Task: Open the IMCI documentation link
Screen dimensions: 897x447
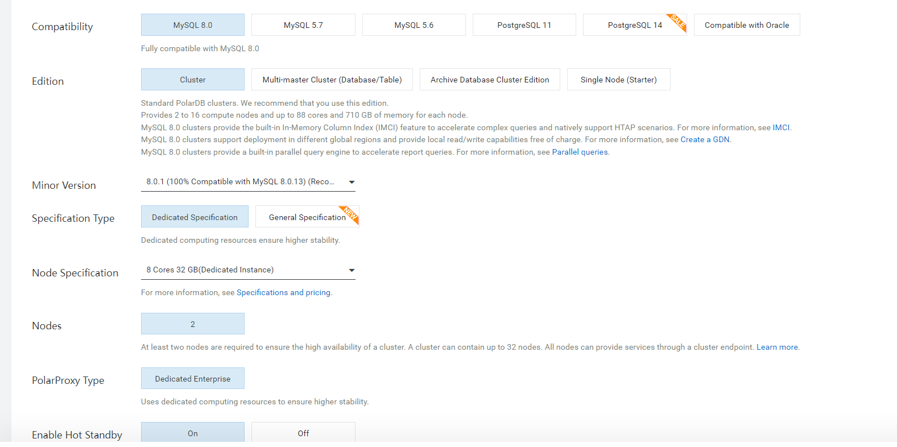Action: 781,127
